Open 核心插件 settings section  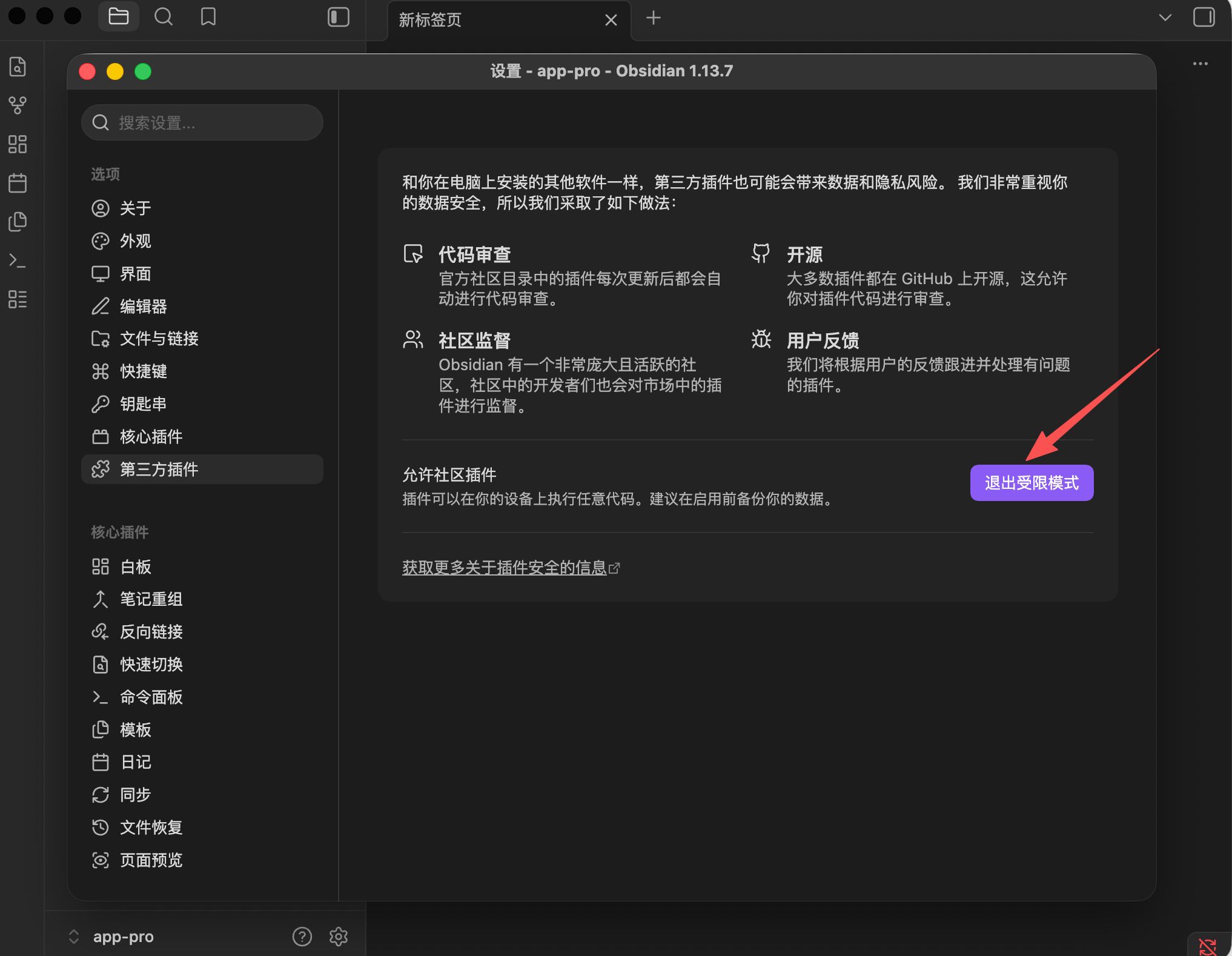tap(202, 437)
